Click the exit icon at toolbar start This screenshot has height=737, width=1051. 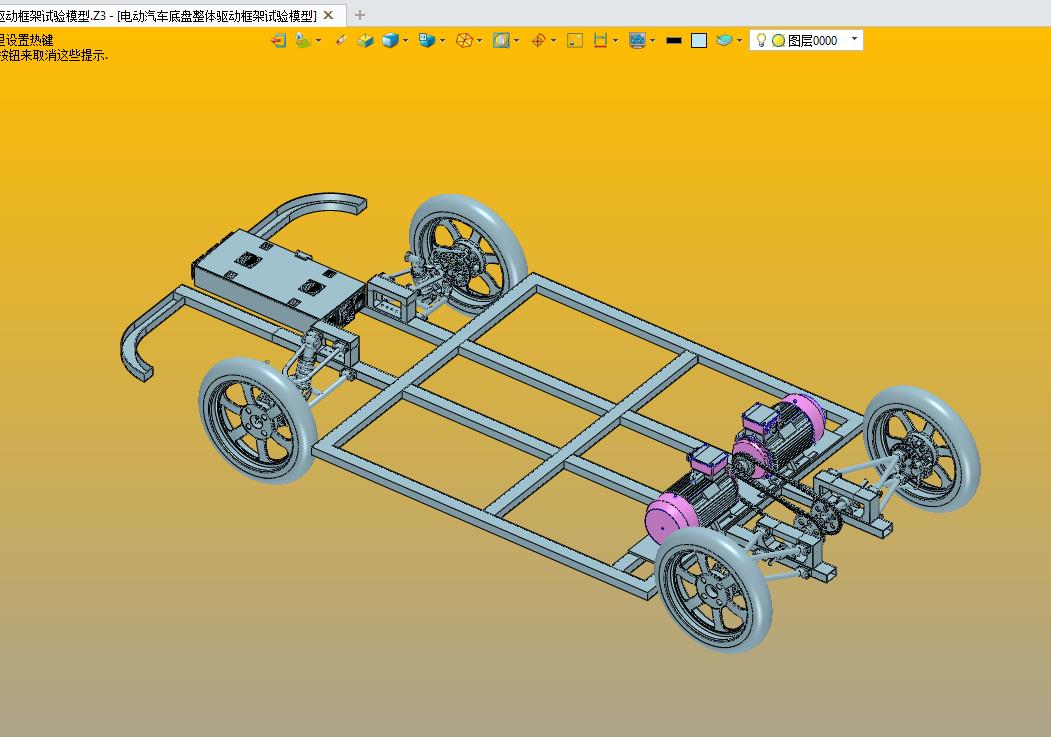click(278, 40)
